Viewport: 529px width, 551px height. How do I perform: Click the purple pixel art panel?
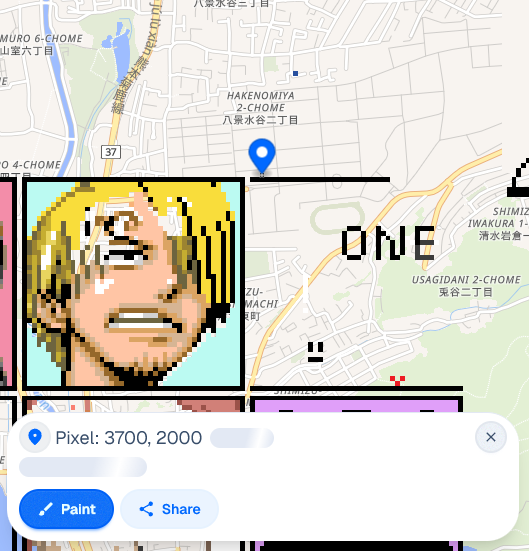pos(356,404)
